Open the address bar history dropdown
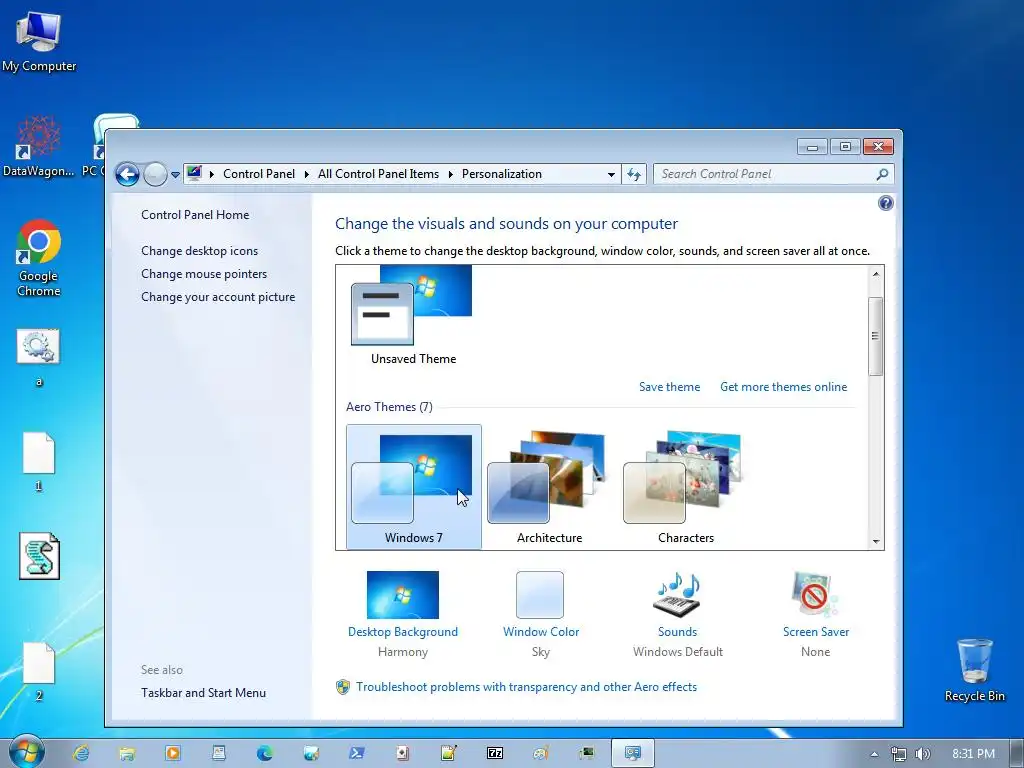This screenshot has height=768, width=1024. [x=611, y=174]
